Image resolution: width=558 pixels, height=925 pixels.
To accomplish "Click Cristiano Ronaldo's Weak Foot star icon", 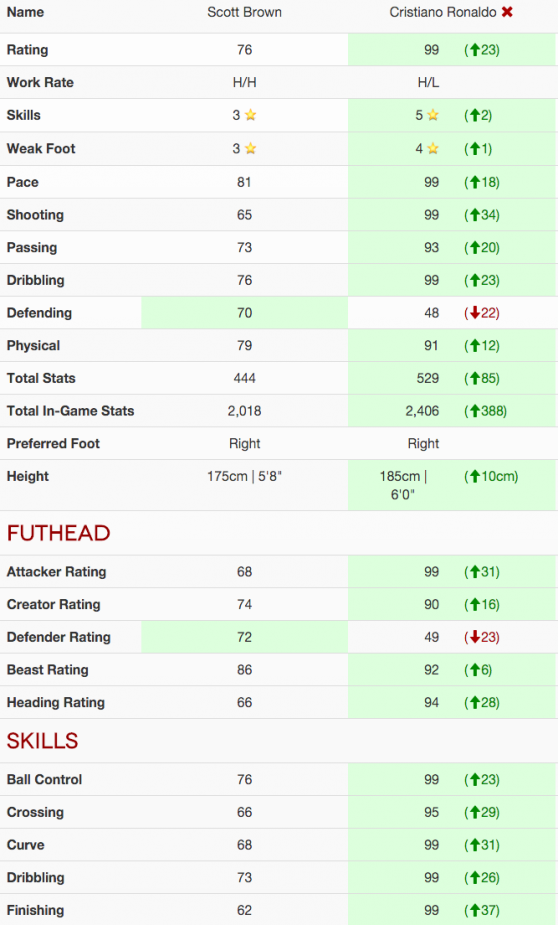I will pos(433,149).
